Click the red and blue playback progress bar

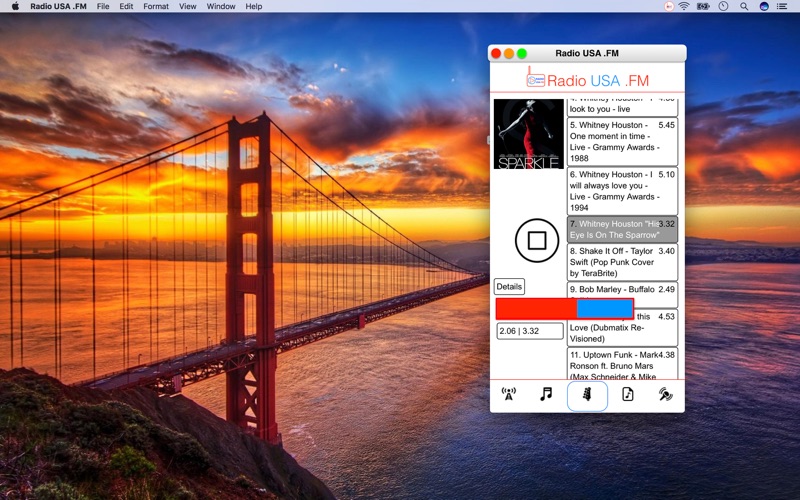pyautogui.click(x=565, y=309)
